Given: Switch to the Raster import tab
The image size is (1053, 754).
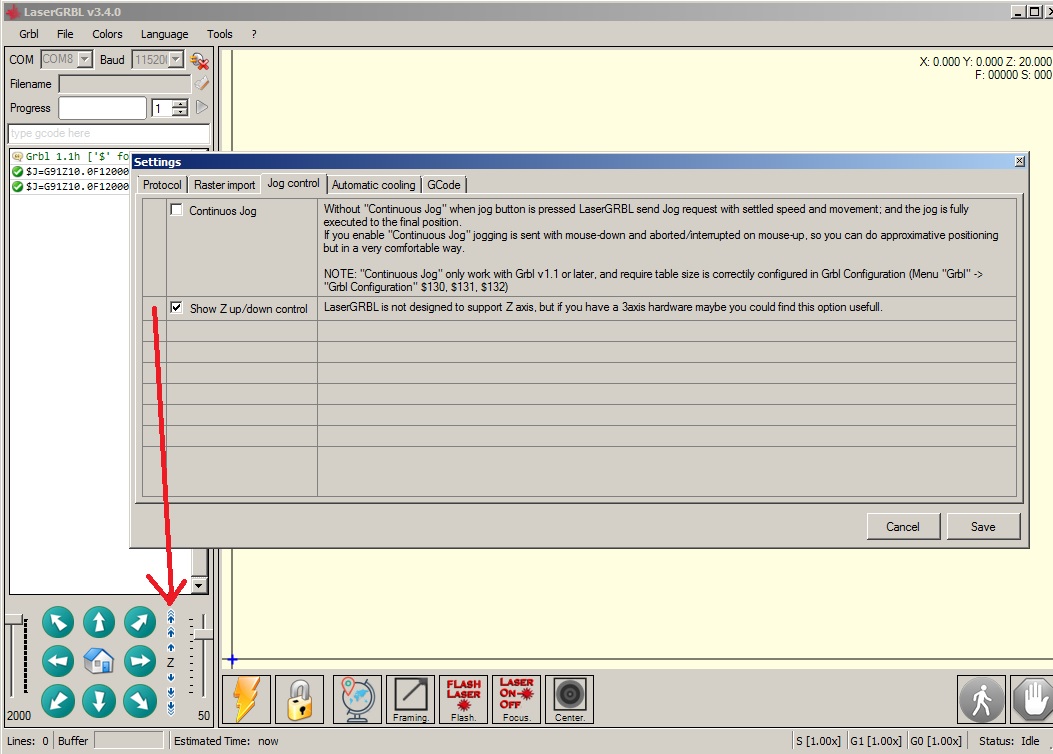Looking at the screenshot, I should point(224,185).
